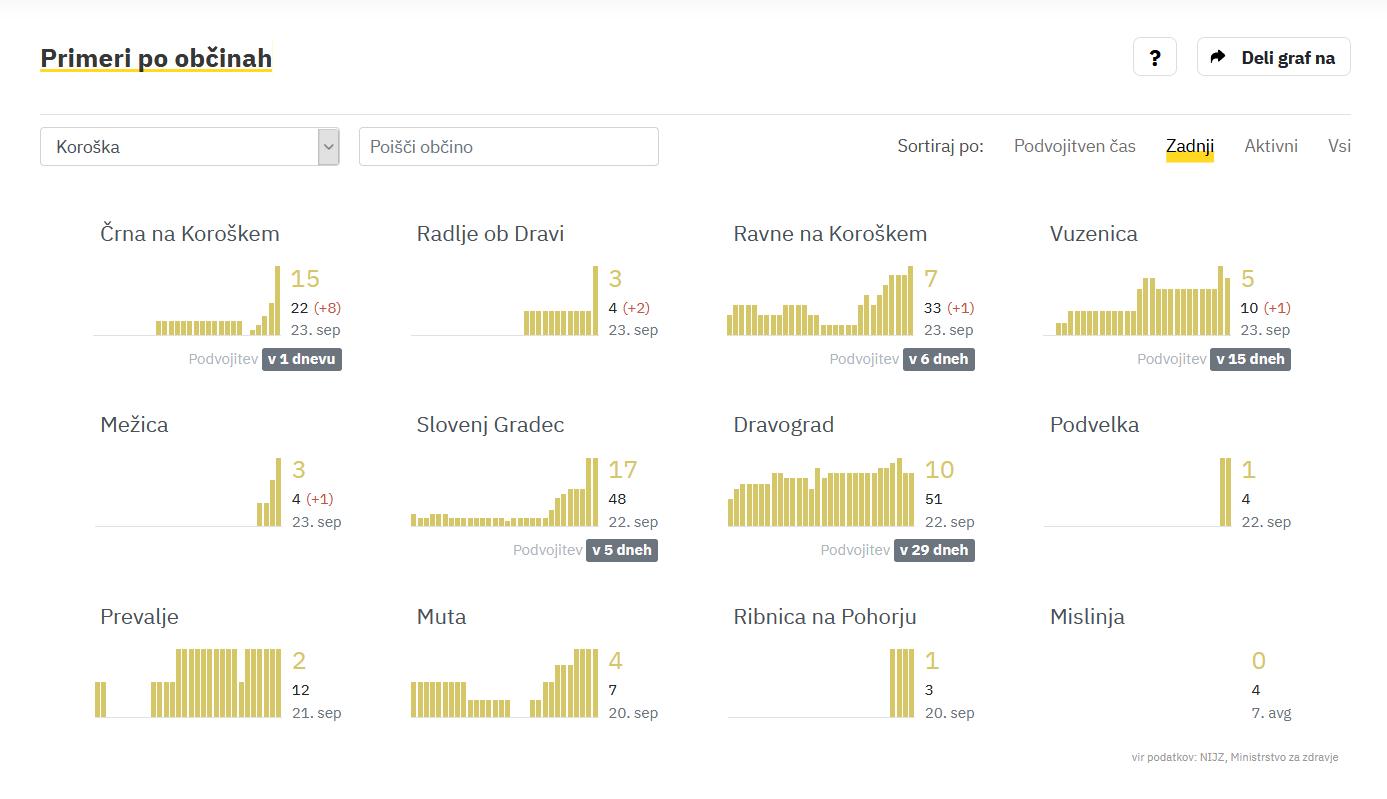The width and height of the screenshot is (1387, 799).
Task: Click the Poišči občino search field
Action: 508,147
